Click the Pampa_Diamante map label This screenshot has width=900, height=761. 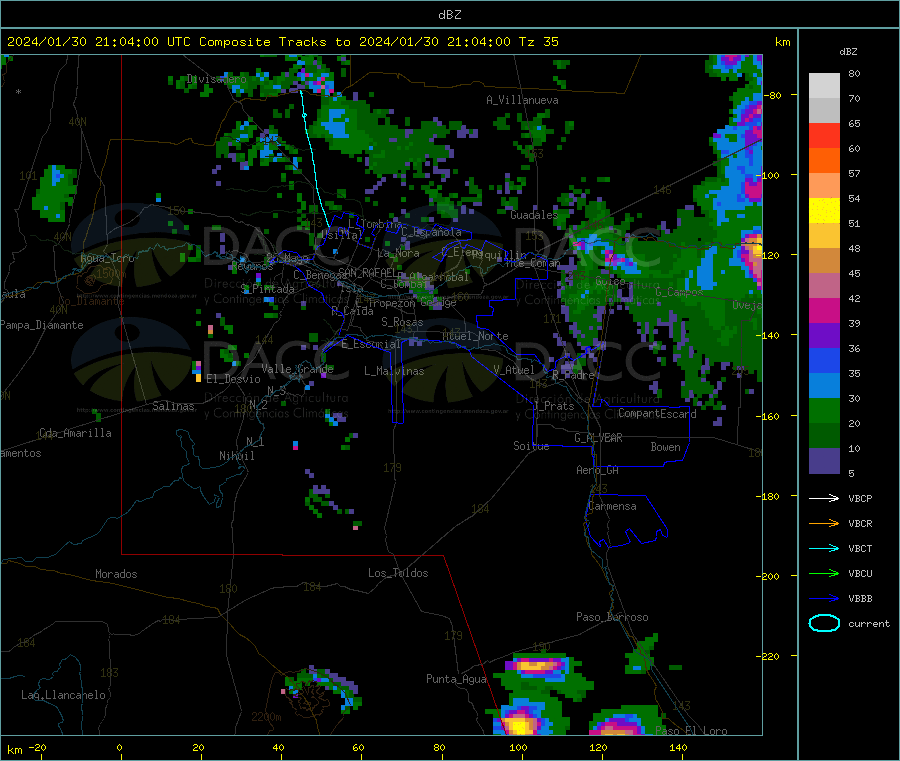point(42,325)
